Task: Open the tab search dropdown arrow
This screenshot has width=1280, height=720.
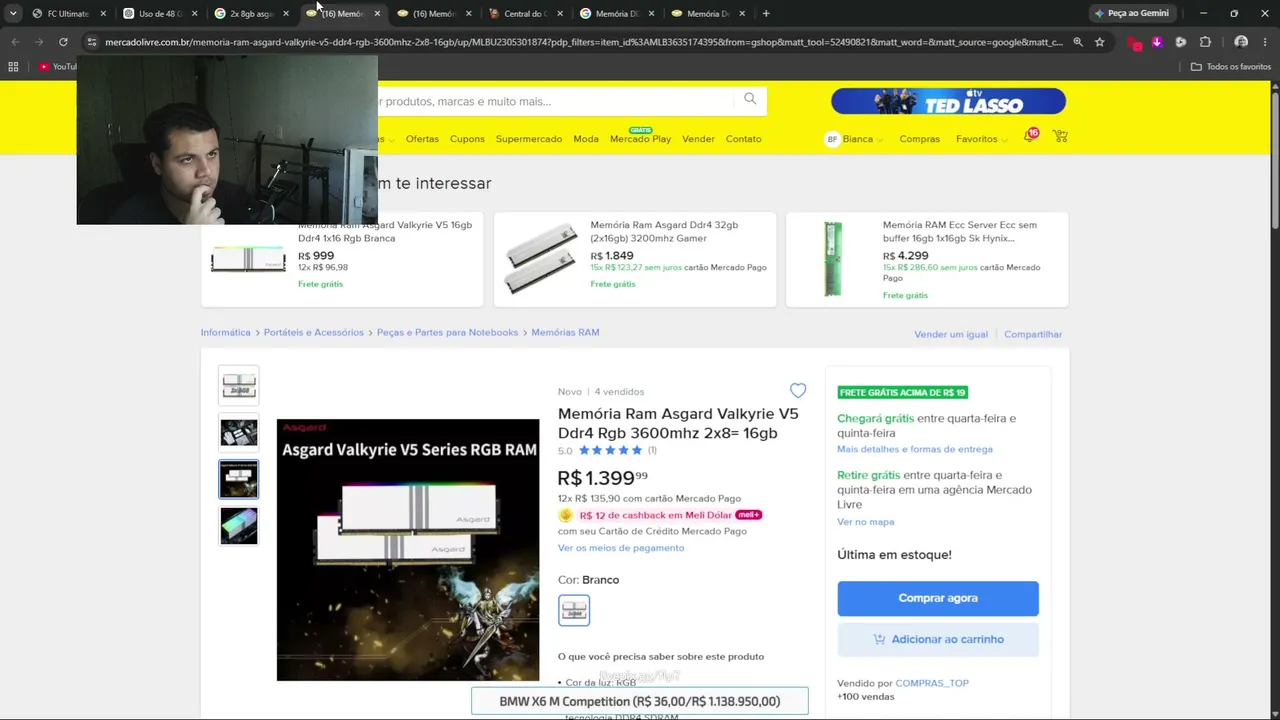Action: coord(13,14)
